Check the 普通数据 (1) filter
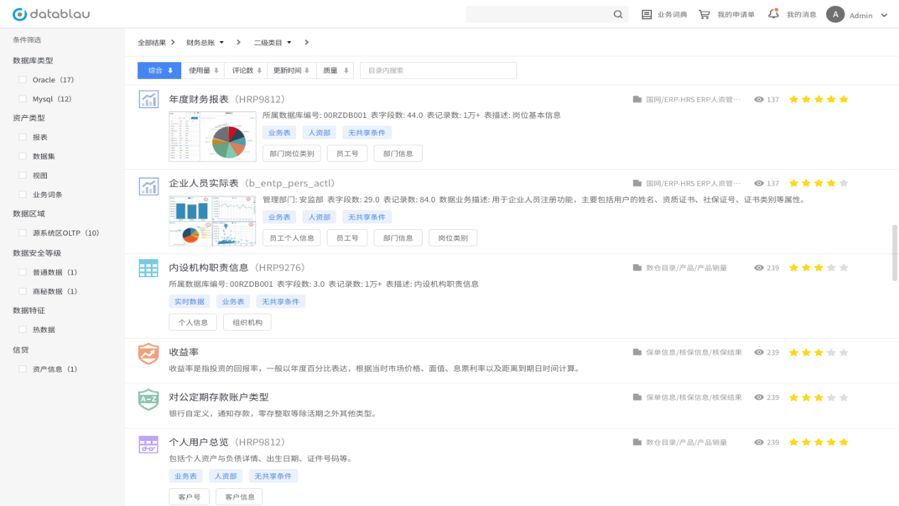899x506 pixels. [x=22, y=272]
